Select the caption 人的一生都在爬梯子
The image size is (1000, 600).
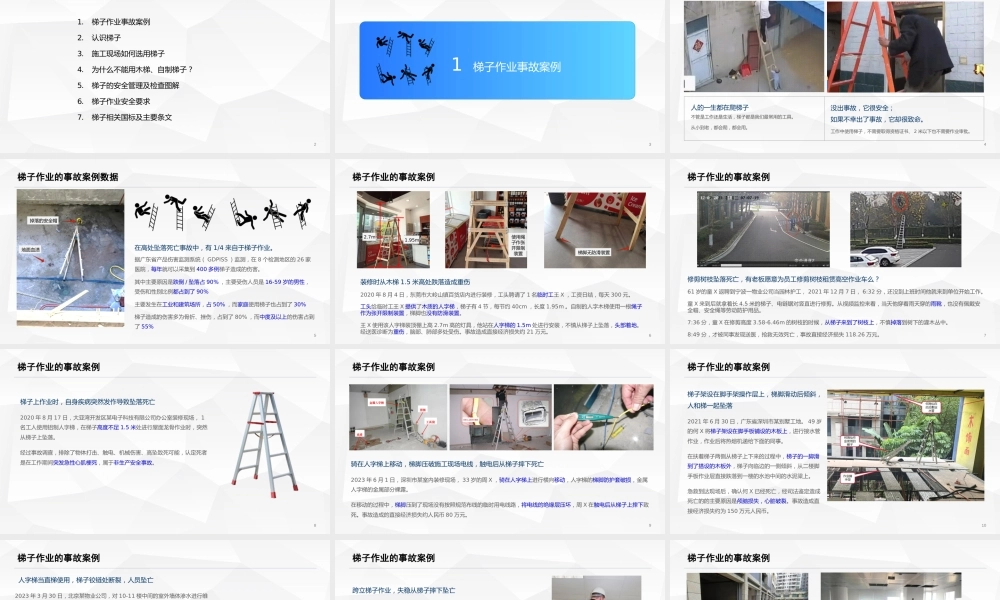(x=719, y=108)
